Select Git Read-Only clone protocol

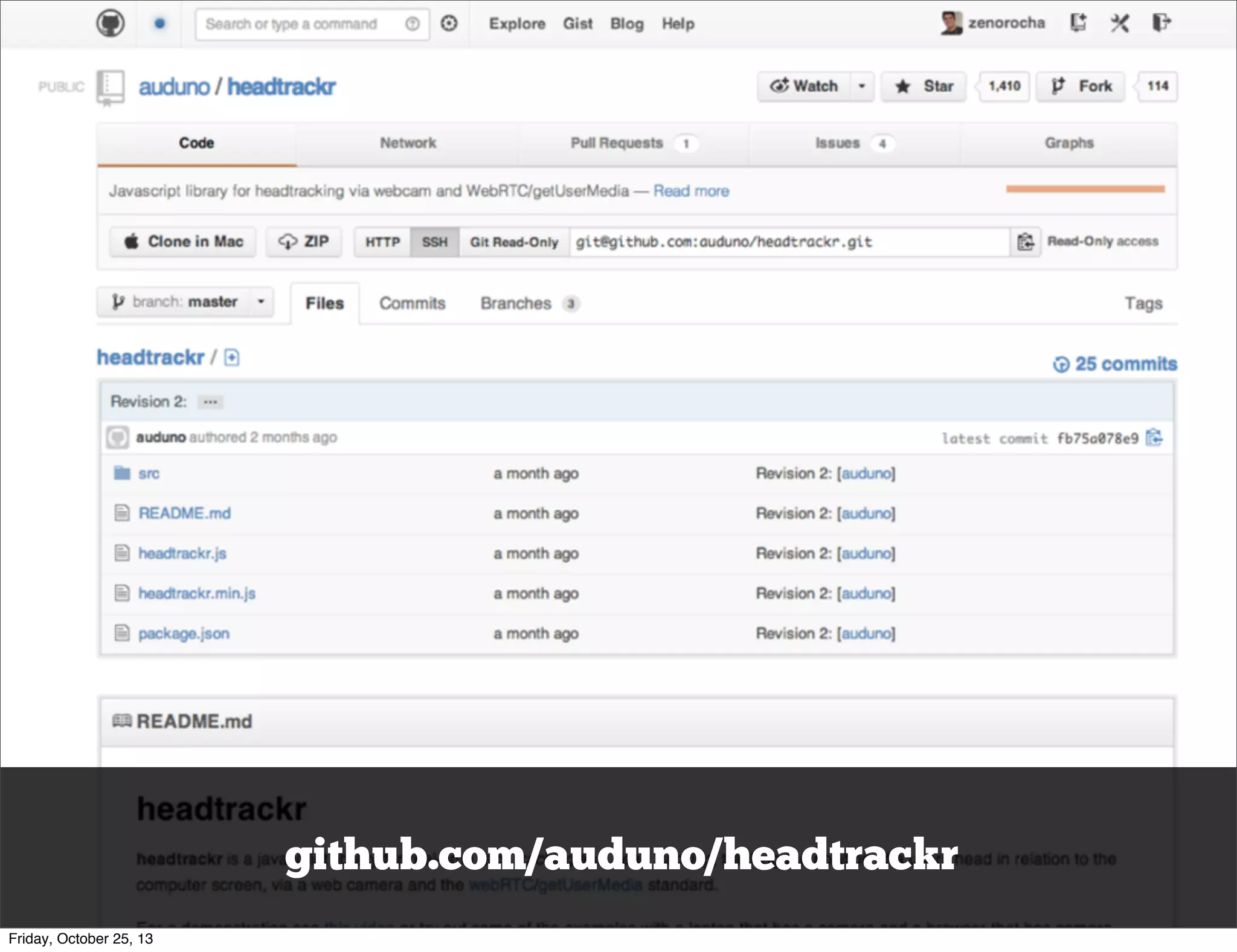514,242
